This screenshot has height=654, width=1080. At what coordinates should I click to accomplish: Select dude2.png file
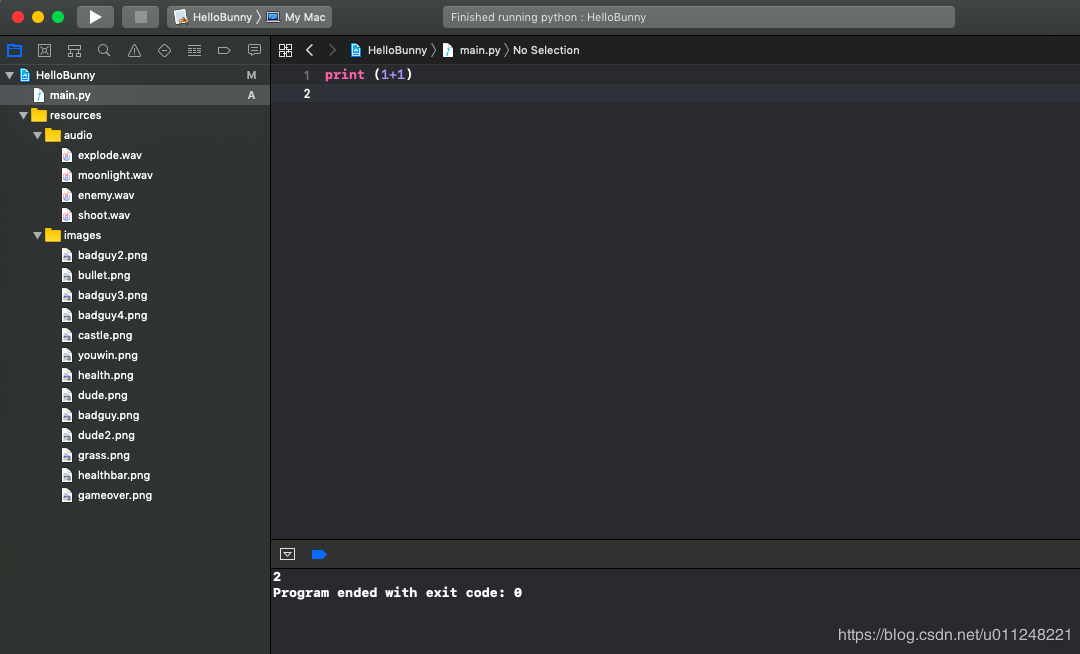(x=135, y=434)
